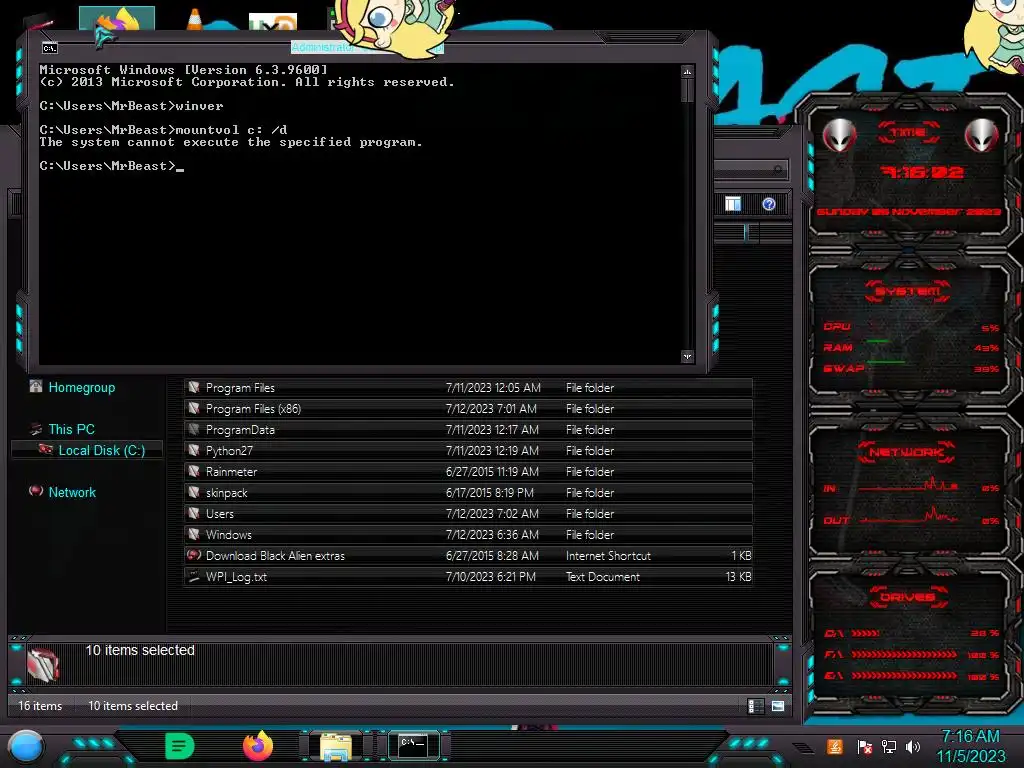Switch Explorer to details view
Screen dimensions: 1024x768
(756, 706)
